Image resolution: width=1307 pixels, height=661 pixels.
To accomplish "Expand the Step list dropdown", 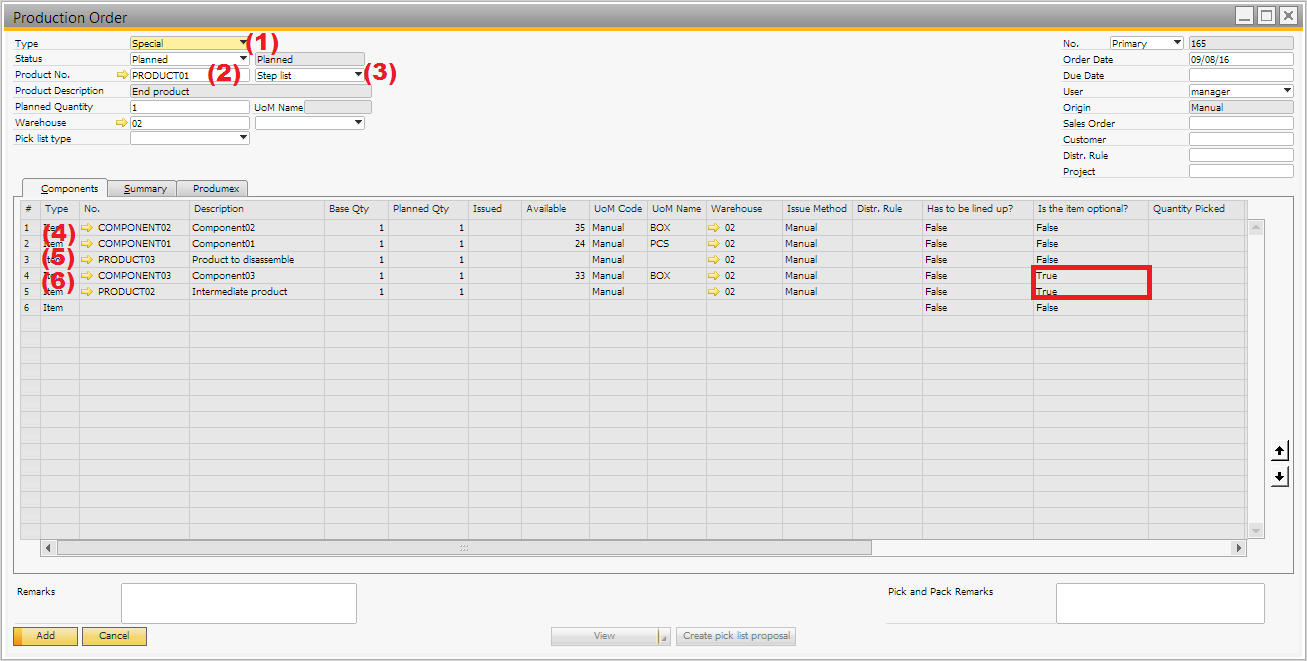I will [358, 75].
